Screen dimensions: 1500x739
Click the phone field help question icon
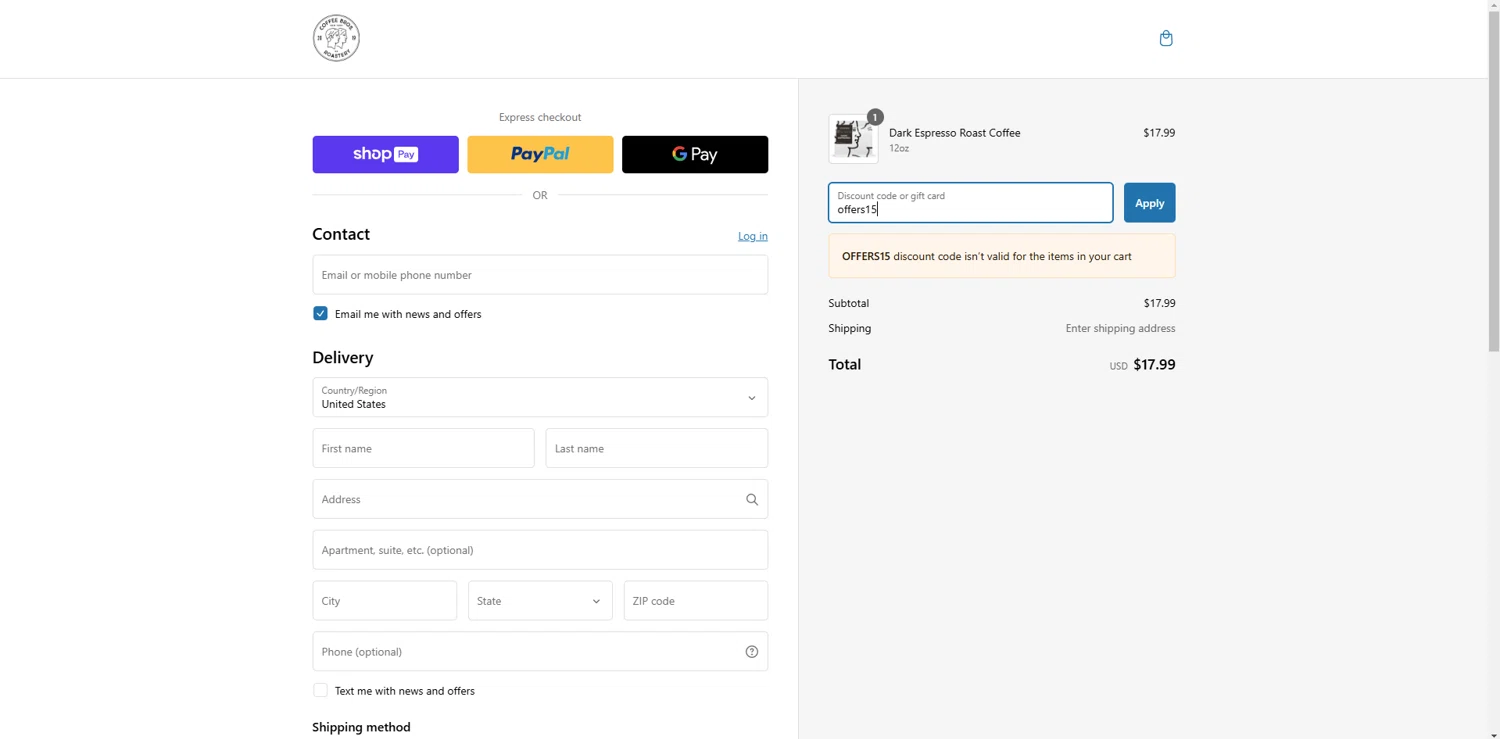pyautogui.click(x=752, y=652)
